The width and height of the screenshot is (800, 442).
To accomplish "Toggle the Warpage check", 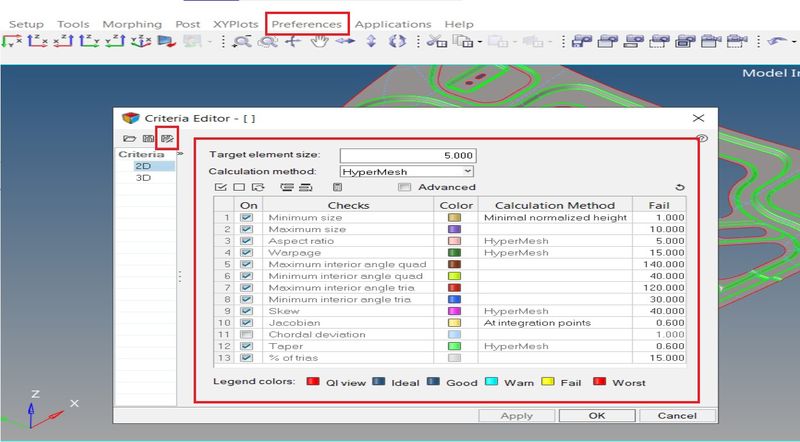I will pos(247,253).
